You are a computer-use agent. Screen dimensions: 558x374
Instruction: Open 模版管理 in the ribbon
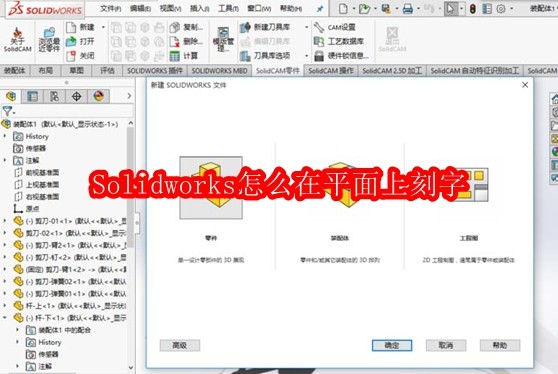click(x=223, y=40)
